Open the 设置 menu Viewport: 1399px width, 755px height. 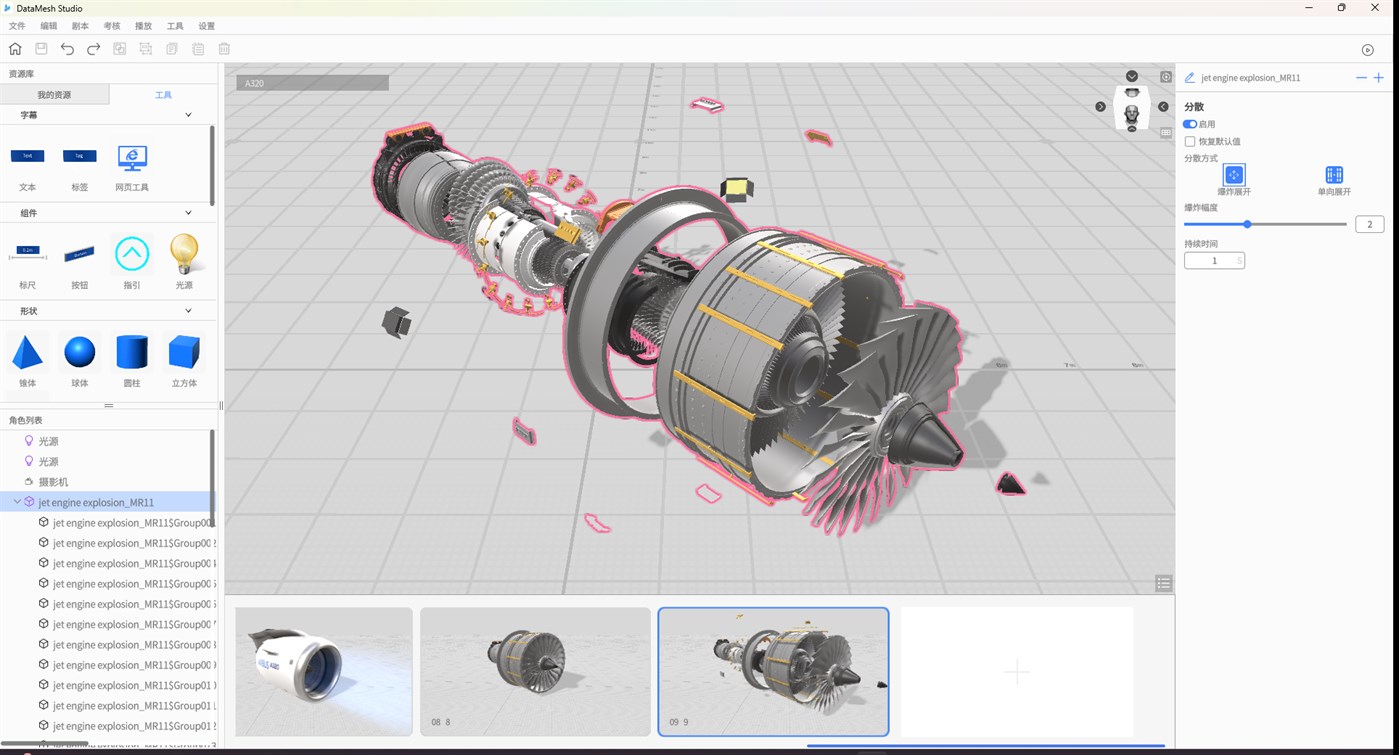point(206,26)
